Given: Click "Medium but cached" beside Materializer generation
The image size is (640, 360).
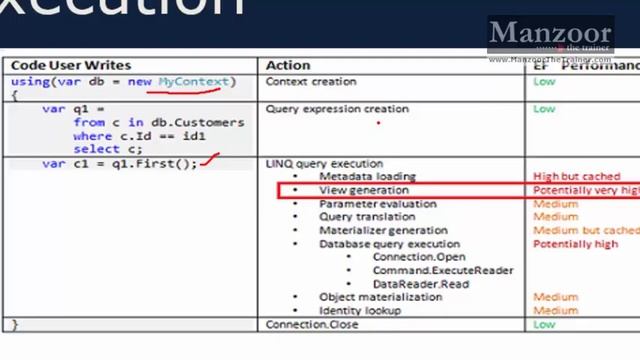Looking at the screenshot, I should [587, 230].
